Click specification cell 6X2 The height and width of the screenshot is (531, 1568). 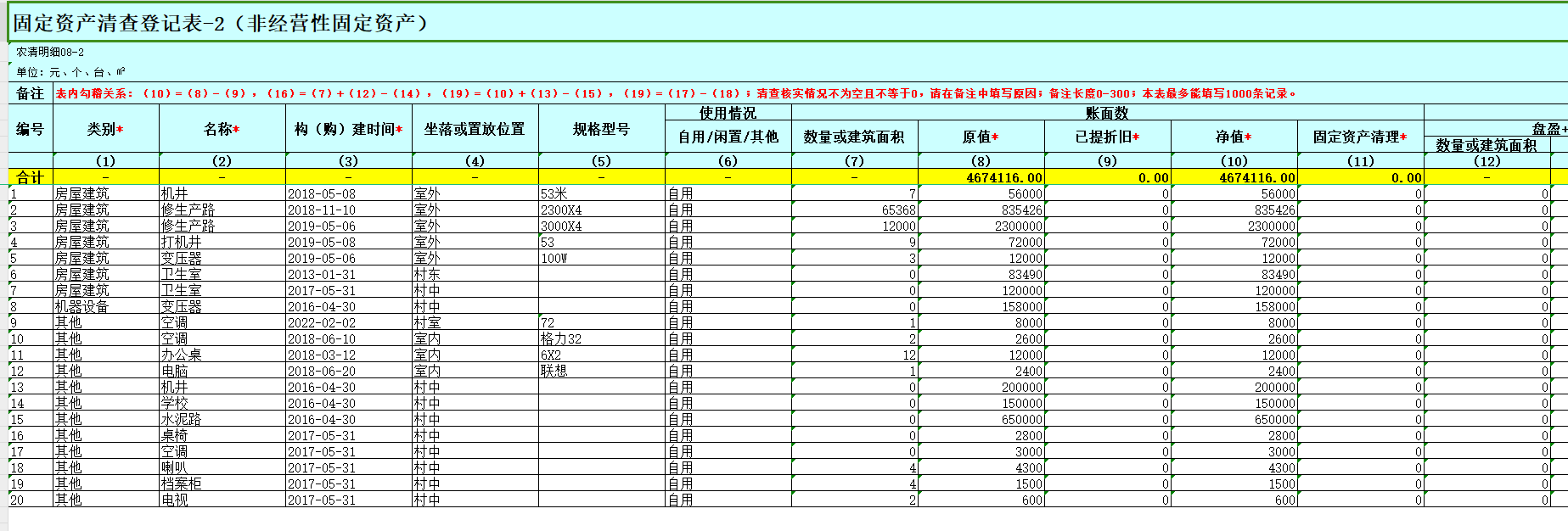coord(602,355)
